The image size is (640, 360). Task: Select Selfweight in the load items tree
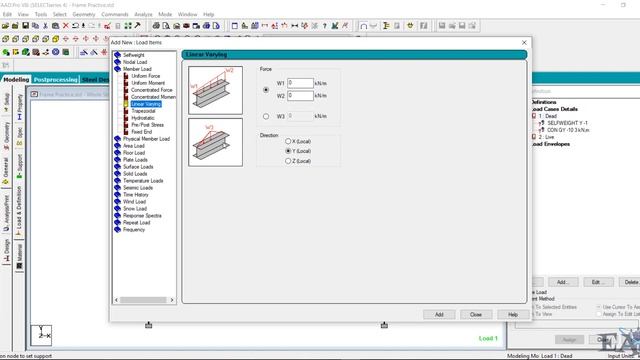click(x=133, y=55)
